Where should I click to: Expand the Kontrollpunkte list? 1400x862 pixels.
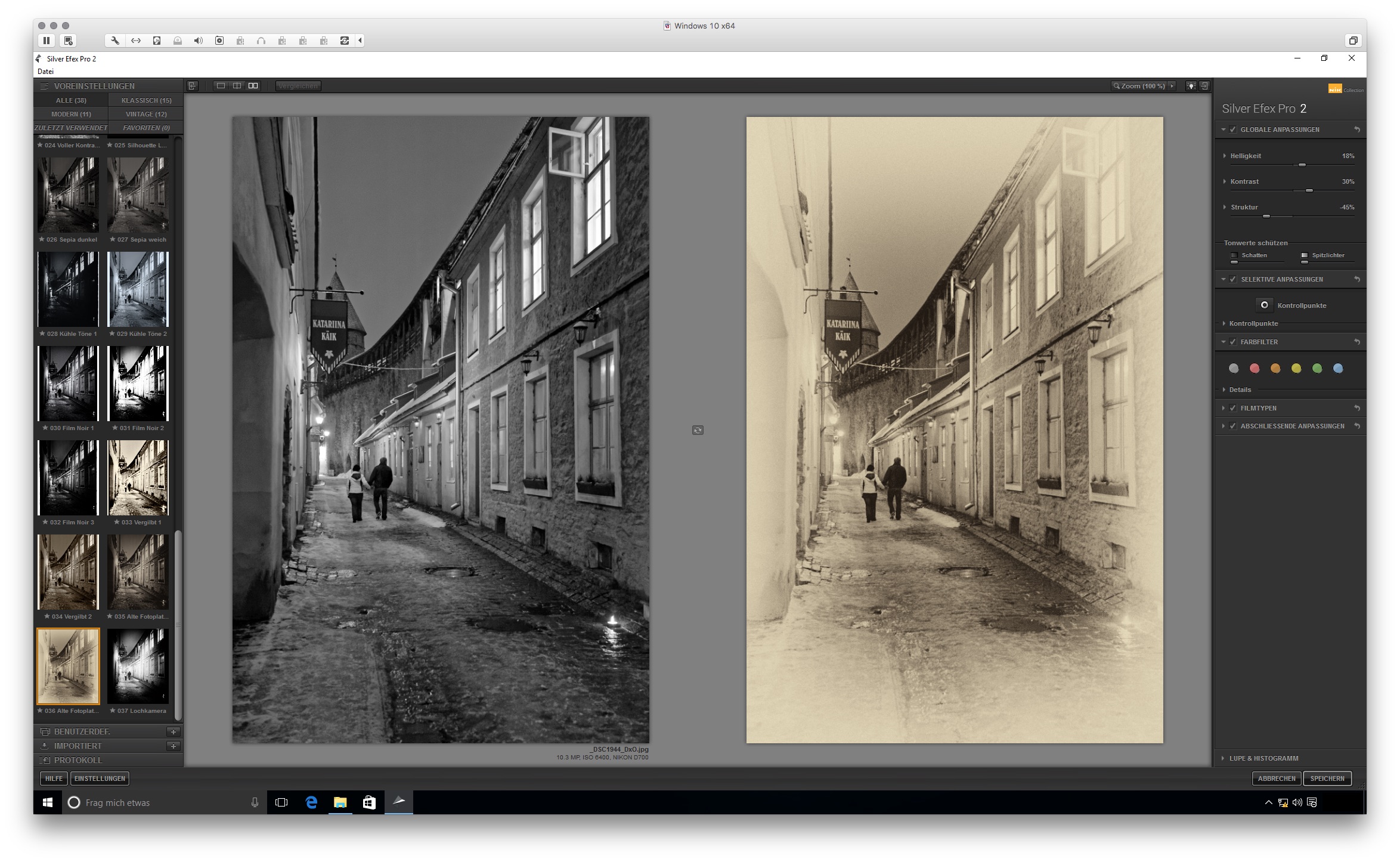[1224, 323]
